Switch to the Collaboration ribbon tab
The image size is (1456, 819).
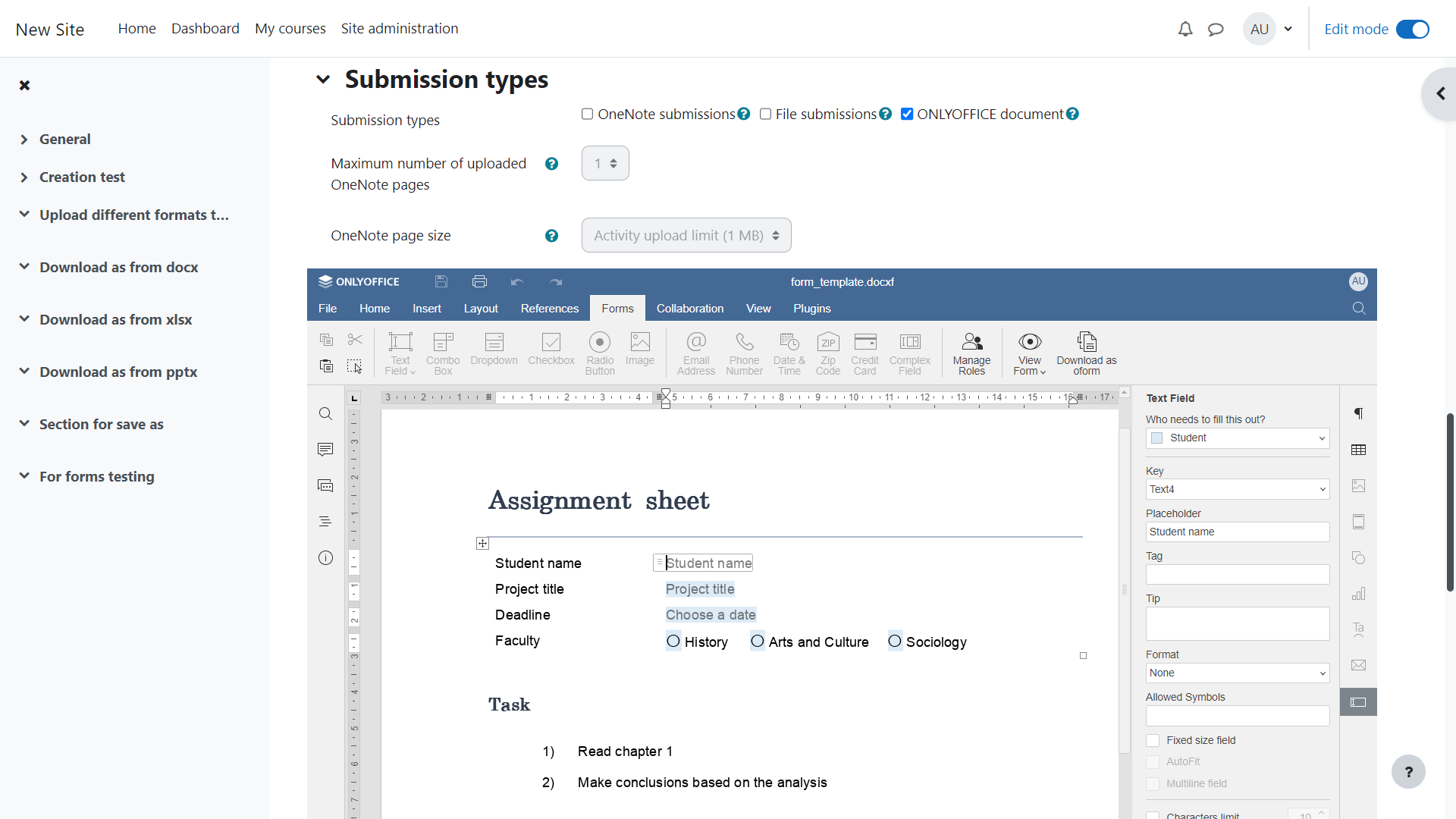[690, 308]
